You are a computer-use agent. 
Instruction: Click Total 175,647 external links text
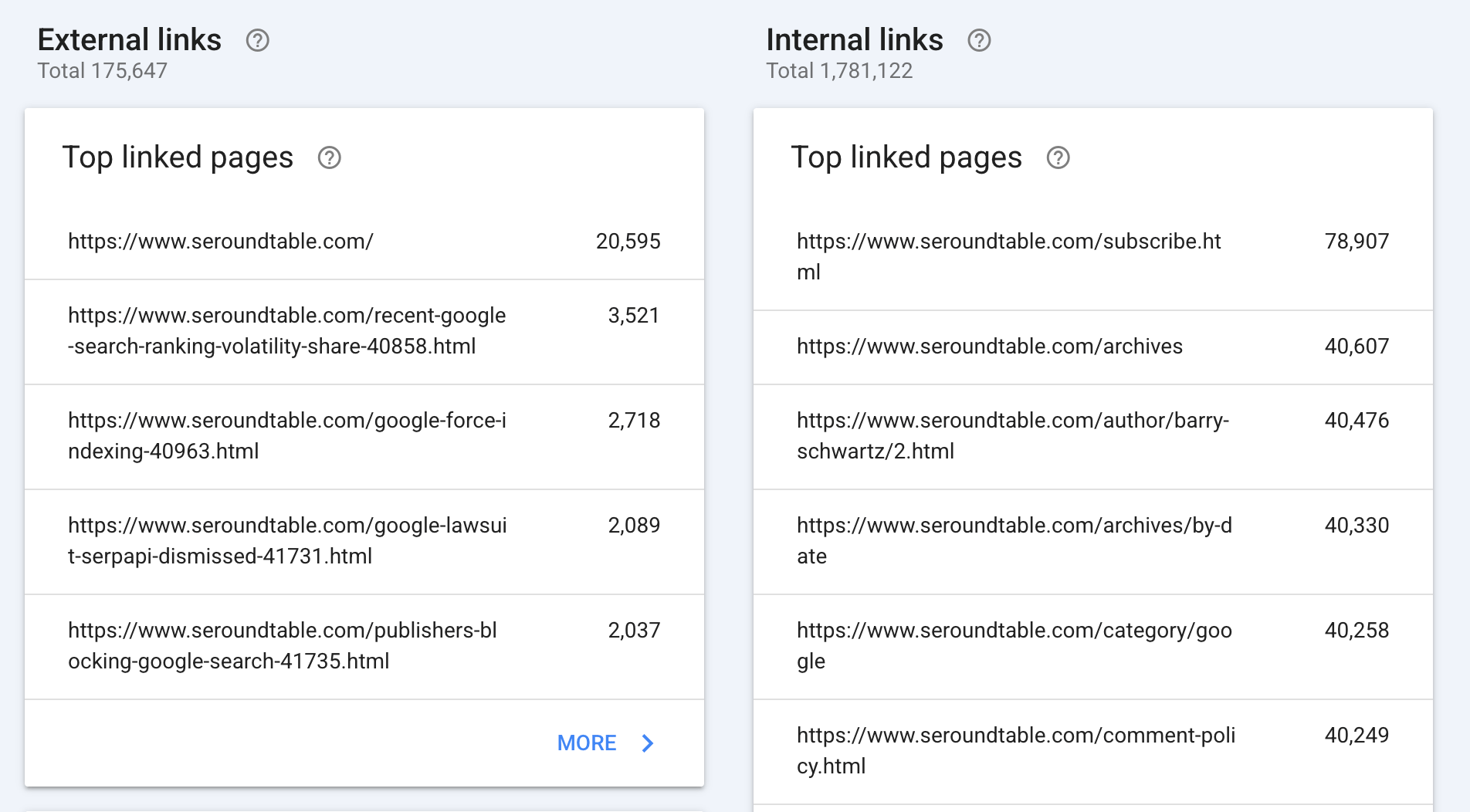click(x=103, y=71)
